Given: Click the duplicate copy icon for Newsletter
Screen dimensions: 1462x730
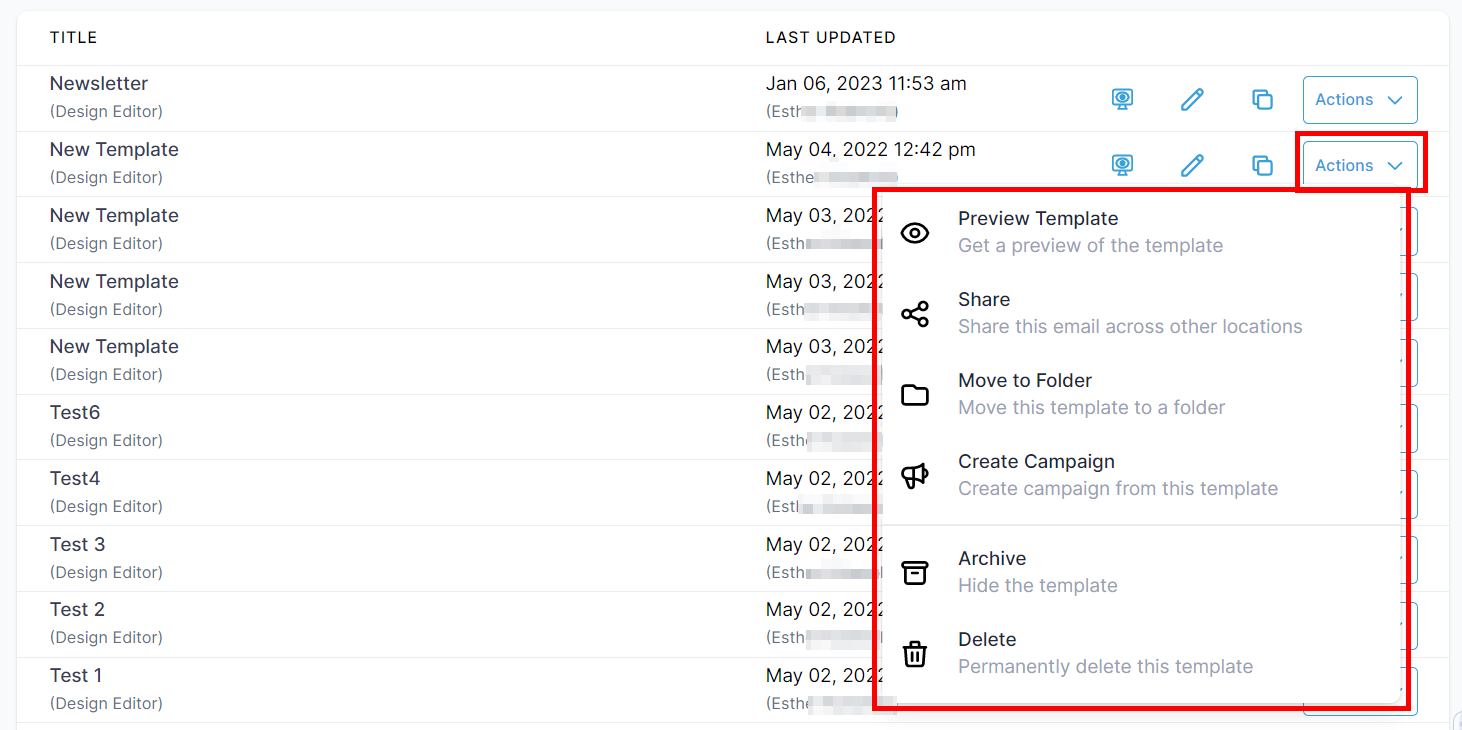Looking at the screenshot, I should [1262, 100].
